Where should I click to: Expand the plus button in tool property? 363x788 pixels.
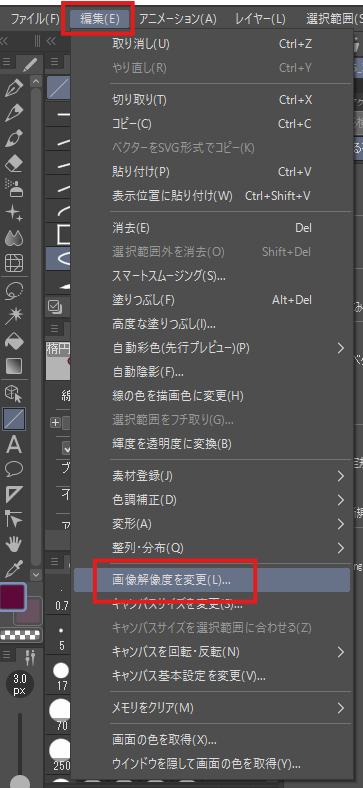[x=55, y=423]
